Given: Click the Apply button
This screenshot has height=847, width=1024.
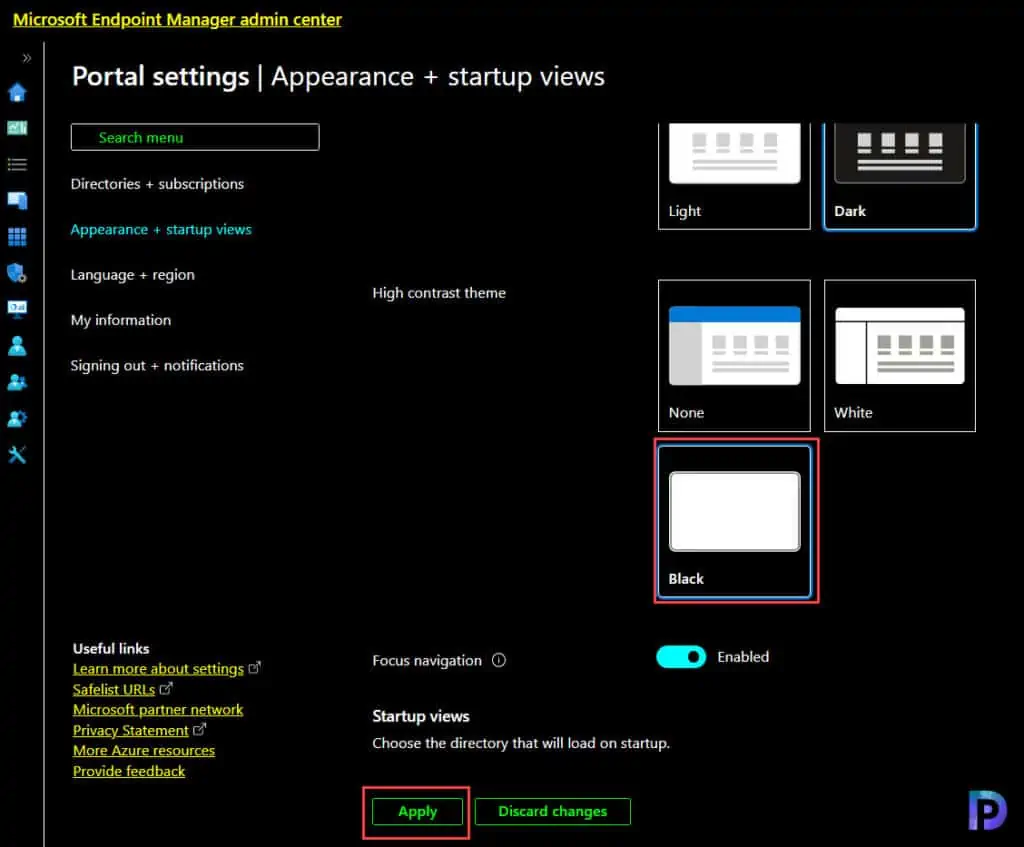Looking at the screenshot, I should (417, 812).
